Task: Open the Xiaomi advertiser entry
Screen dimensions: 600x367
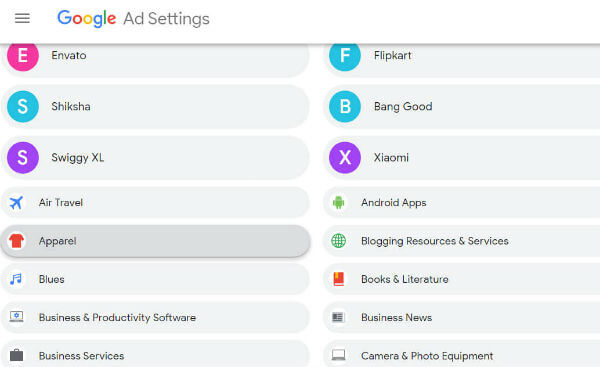Action: click(x=462, y=158)
